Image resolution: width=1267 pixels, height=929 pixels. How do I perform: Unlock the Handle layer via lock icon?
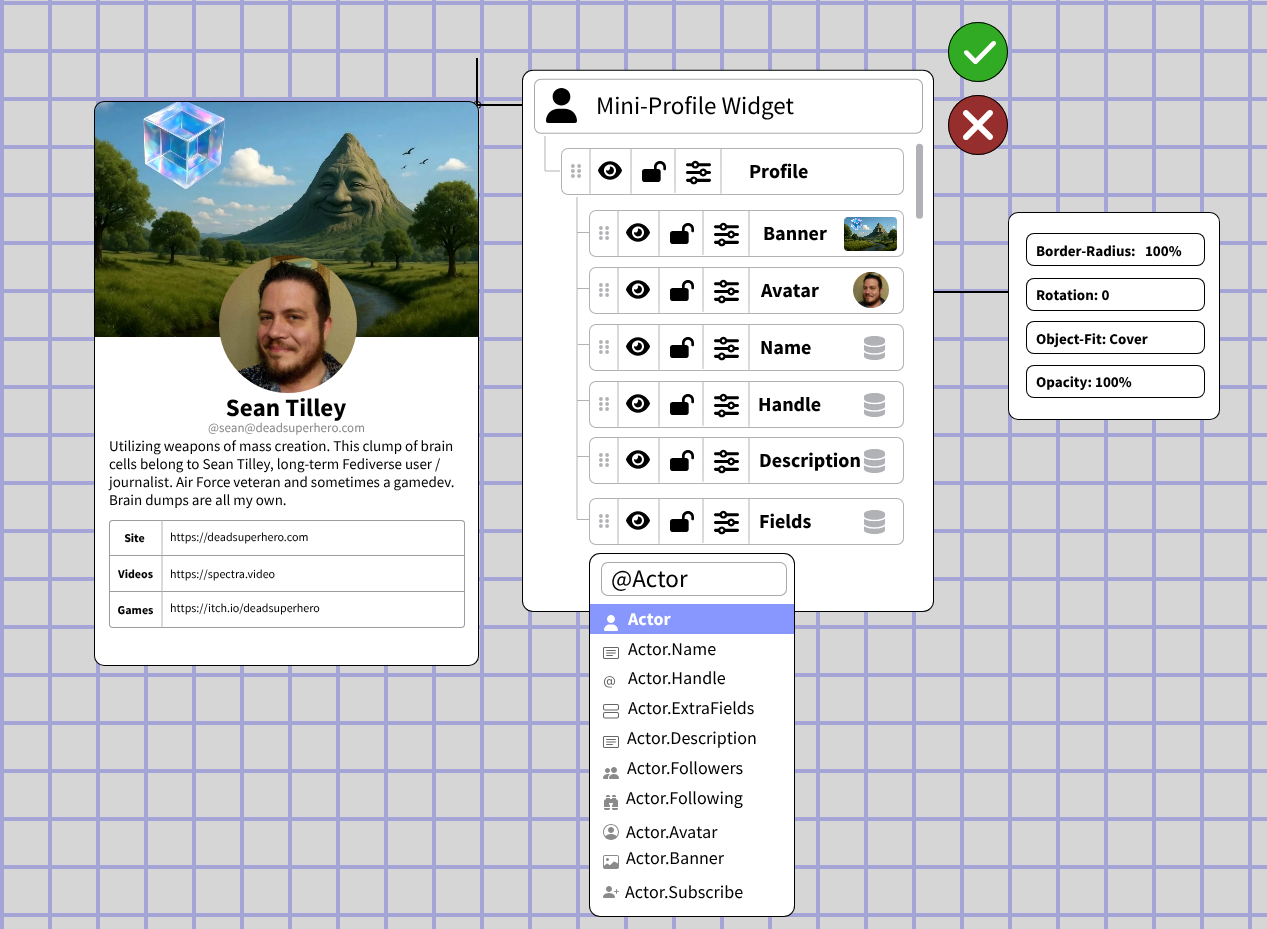click(681, 405)
